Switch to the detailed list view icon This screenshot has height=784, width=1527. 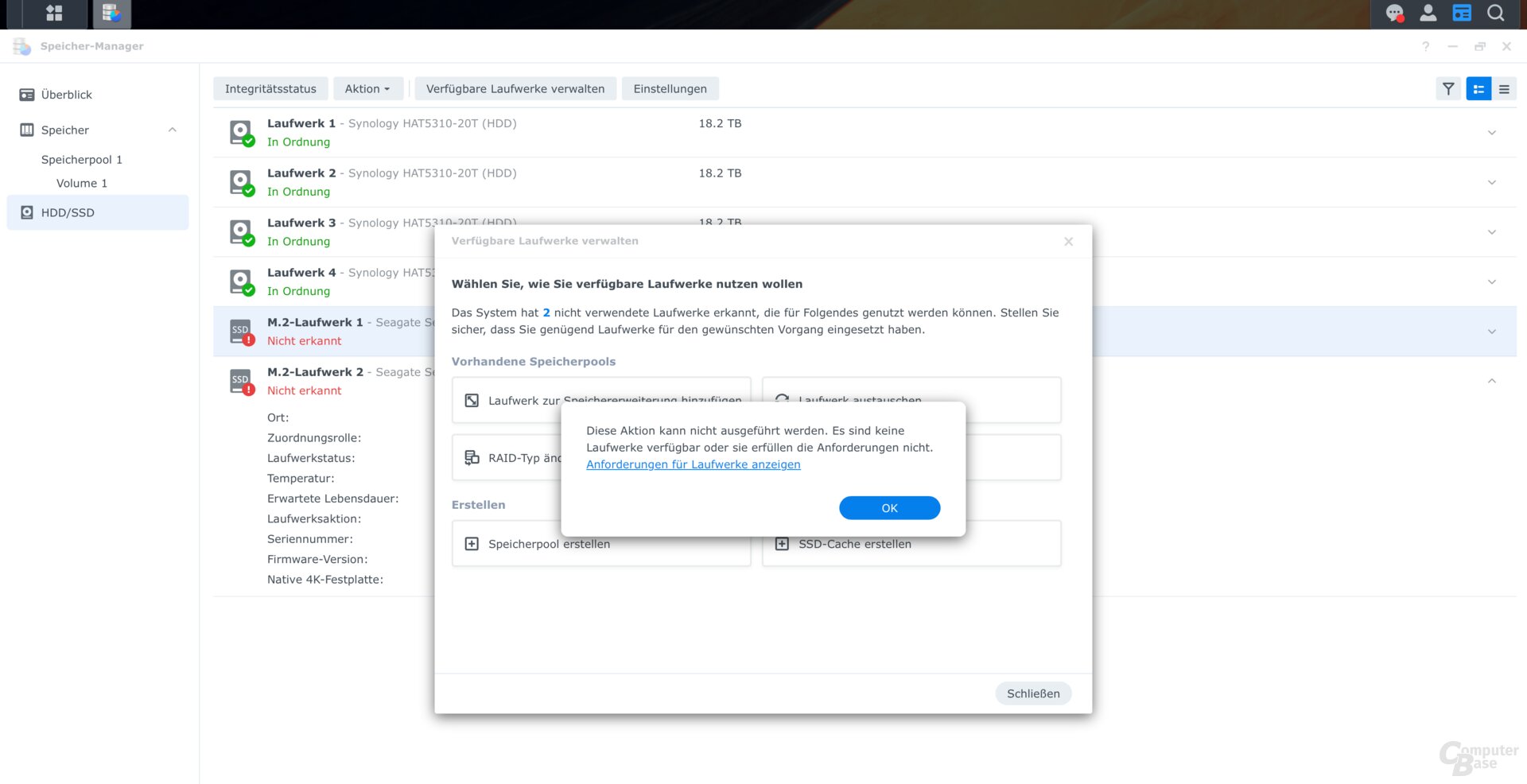(x=1478, y=89)
